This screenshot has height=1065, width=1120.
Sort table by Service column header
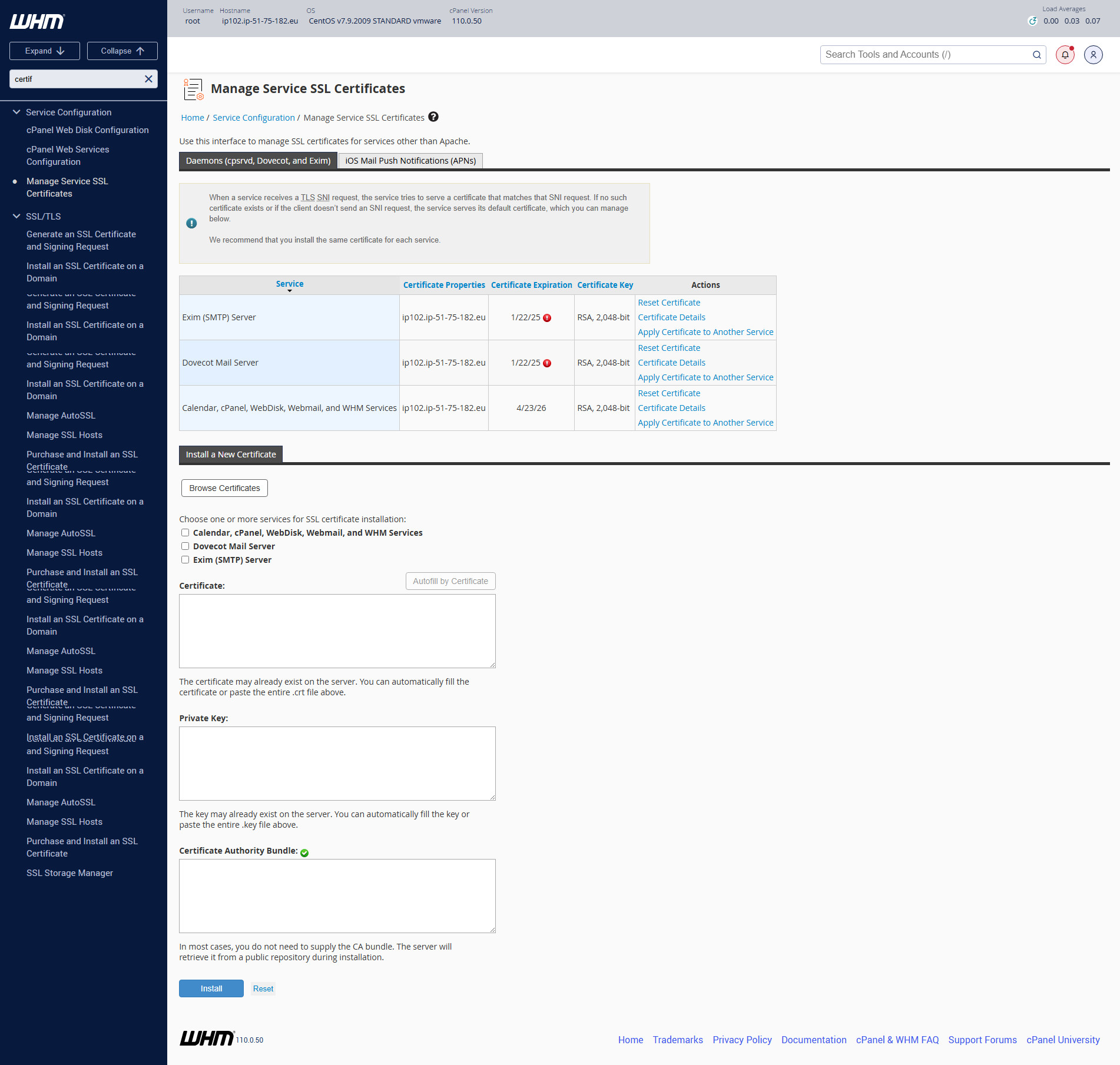pyautogui.click(x=289, y=284)
